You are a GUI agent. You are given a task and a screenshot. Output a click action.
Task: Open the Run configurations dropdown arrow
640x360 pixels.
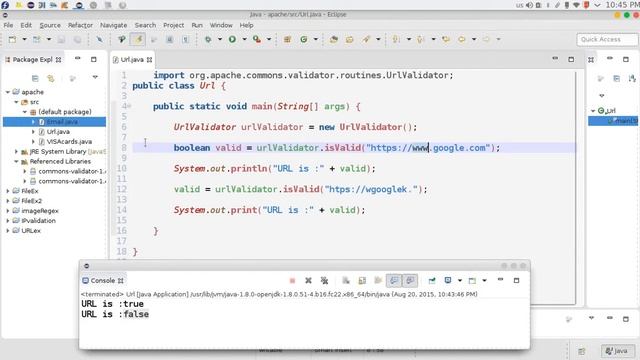244,40
